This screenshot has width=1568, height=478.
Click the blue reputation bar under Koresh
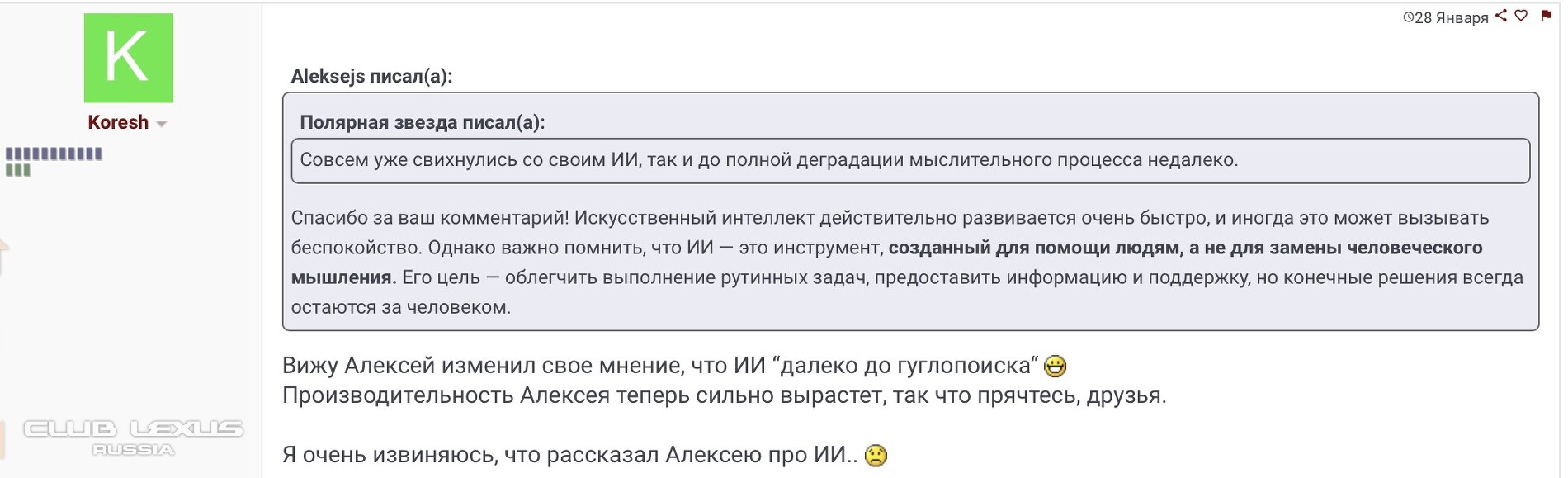(x=54, y=154)
